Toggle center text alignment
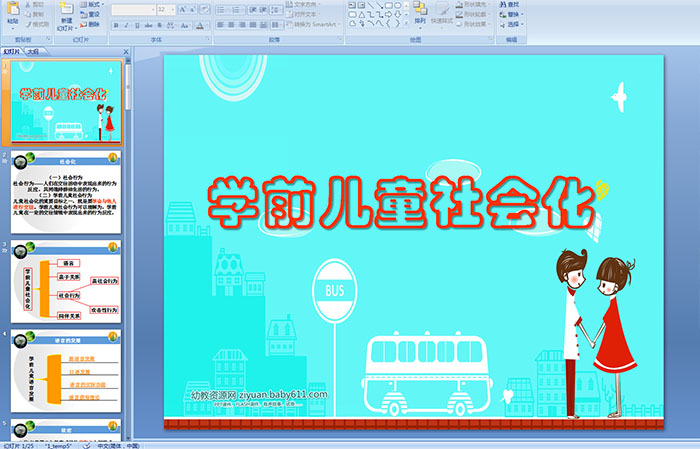Viewport: 700px width, 449px height. click(x=231, y=25)
